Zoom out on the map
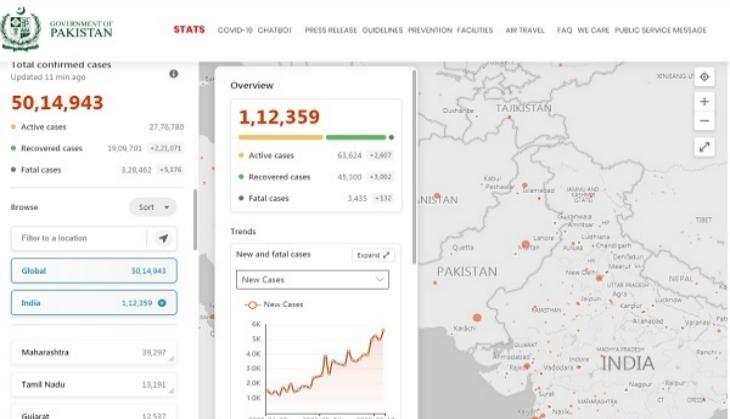Viewport: 730px width, 419px height. (x=704, y=121)
